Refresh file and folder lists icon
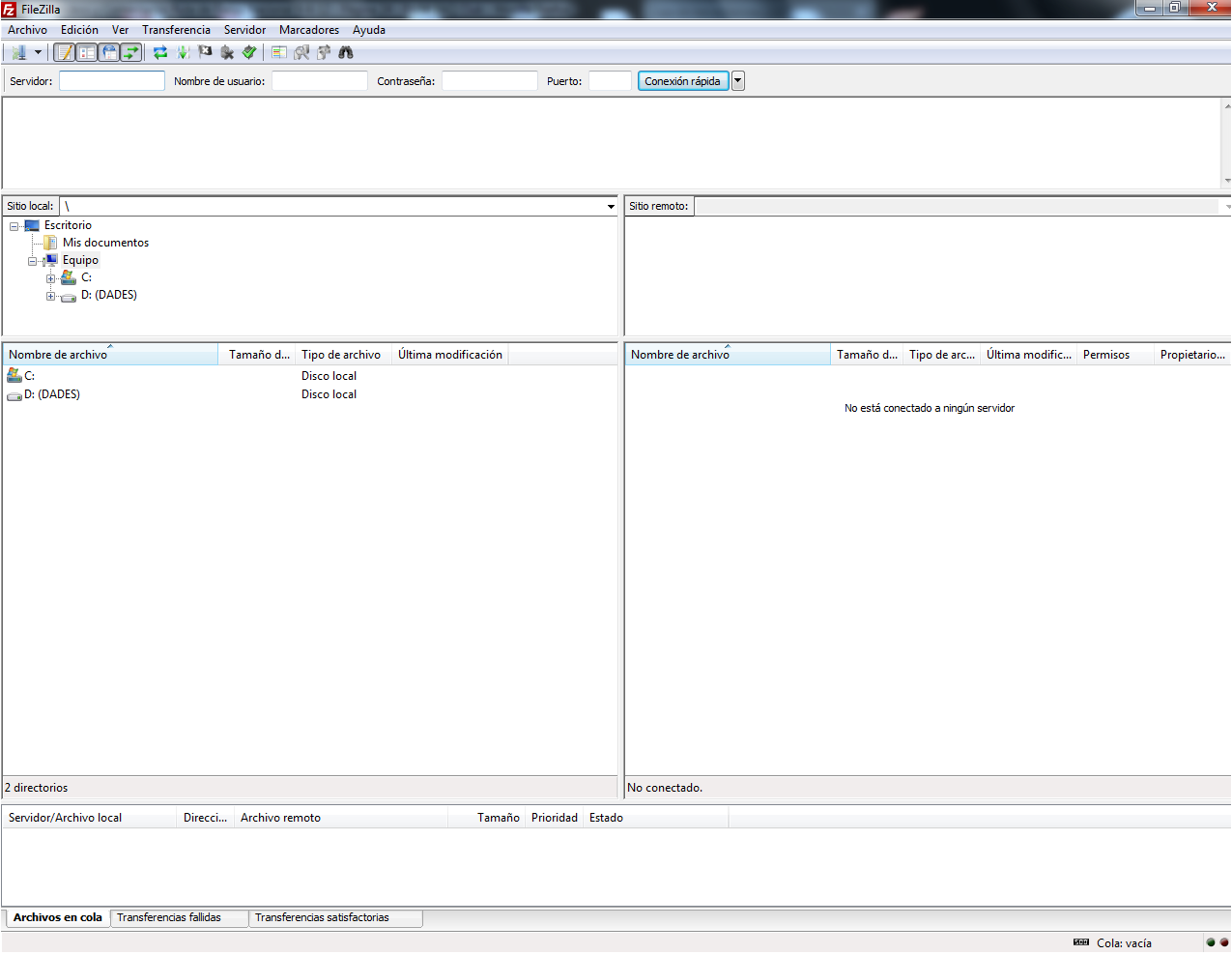Viewport: 1232px width, 955px height. 160,52
